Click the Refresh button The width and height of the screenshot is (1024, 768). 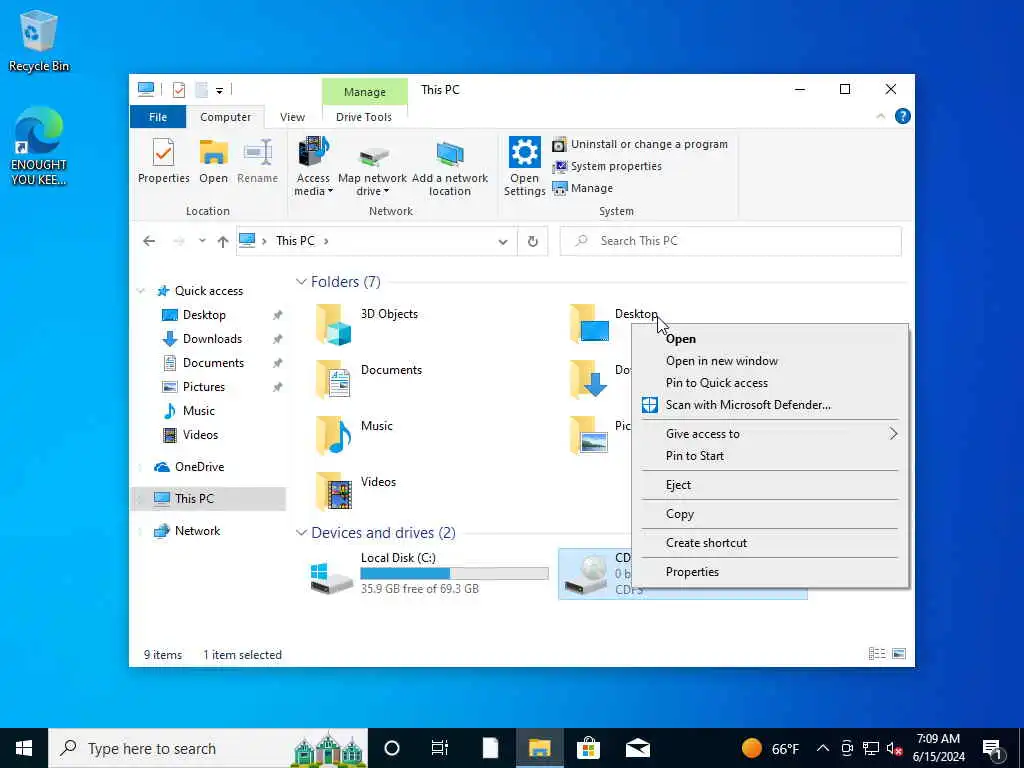533,242
